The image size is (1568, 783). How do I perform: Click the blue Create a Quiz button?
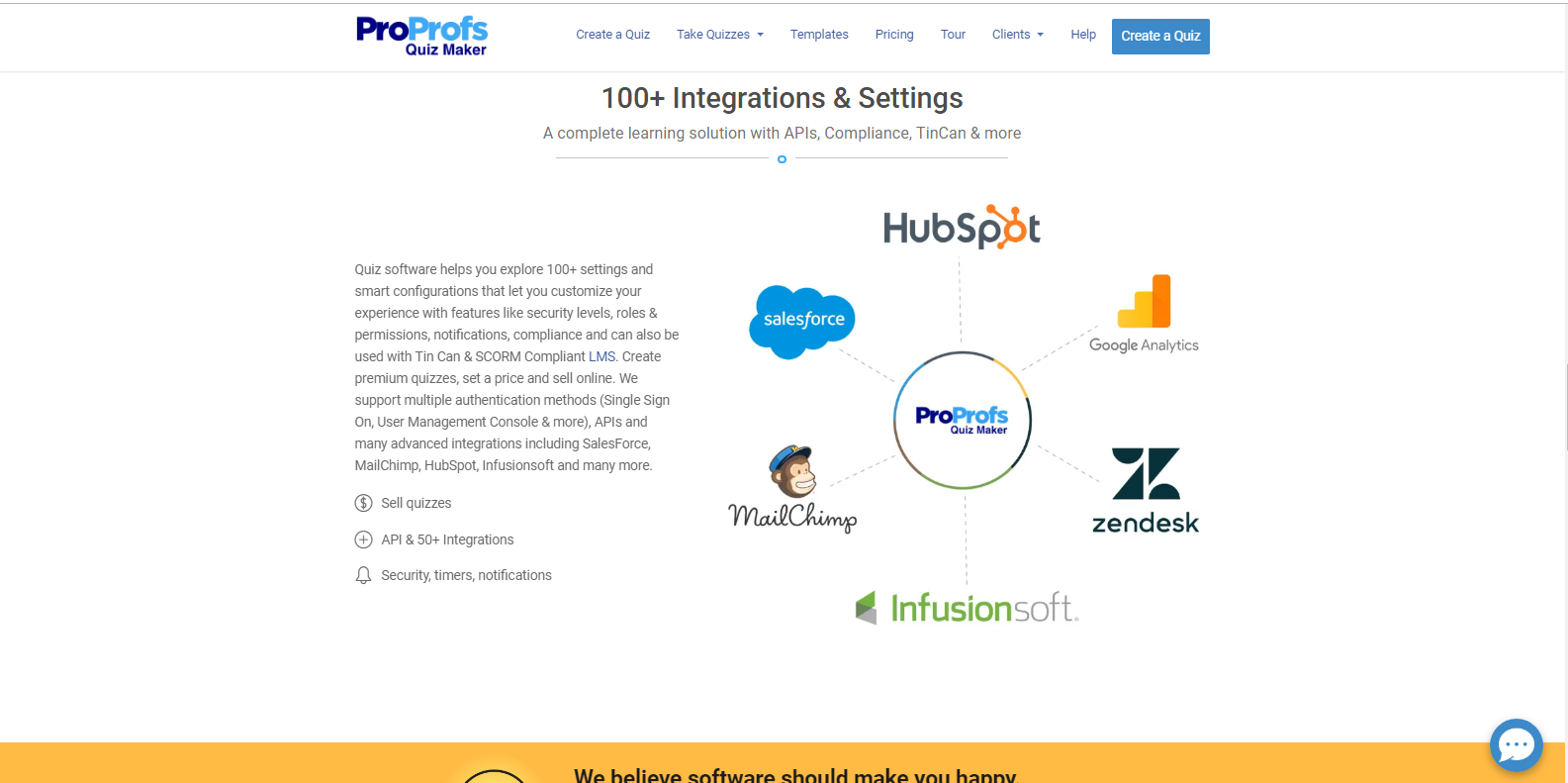[x=1160, y=37]
